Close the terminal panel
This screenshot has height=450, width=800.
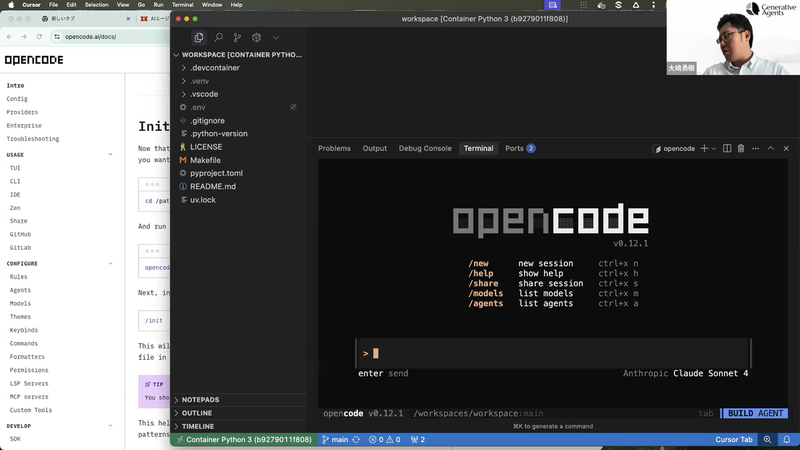tap(786, 148)
